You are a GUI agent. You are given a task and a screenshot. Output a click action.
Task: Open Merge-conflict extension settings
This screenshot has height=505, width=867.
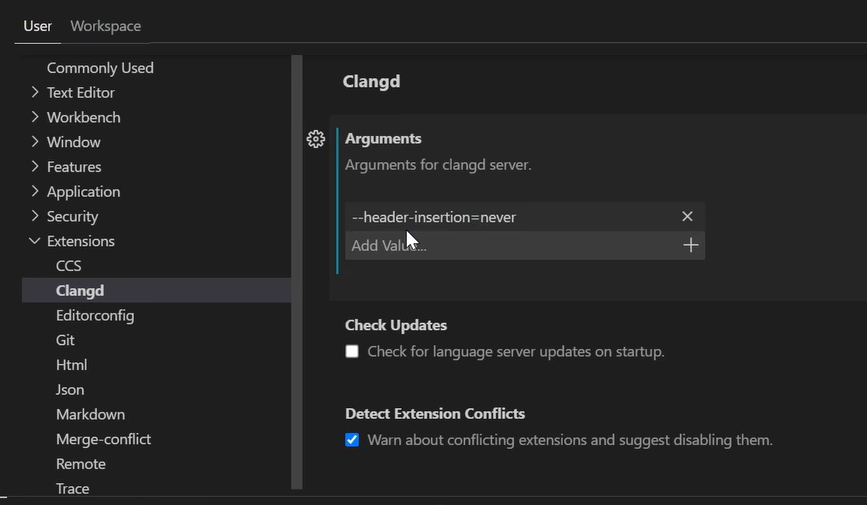(103, 439)
